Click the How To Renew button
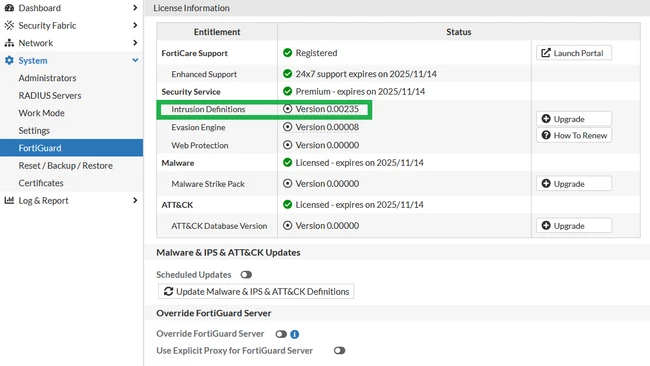Screen dimensions: 650x366 pyautogui.click(x=574, y=135)
